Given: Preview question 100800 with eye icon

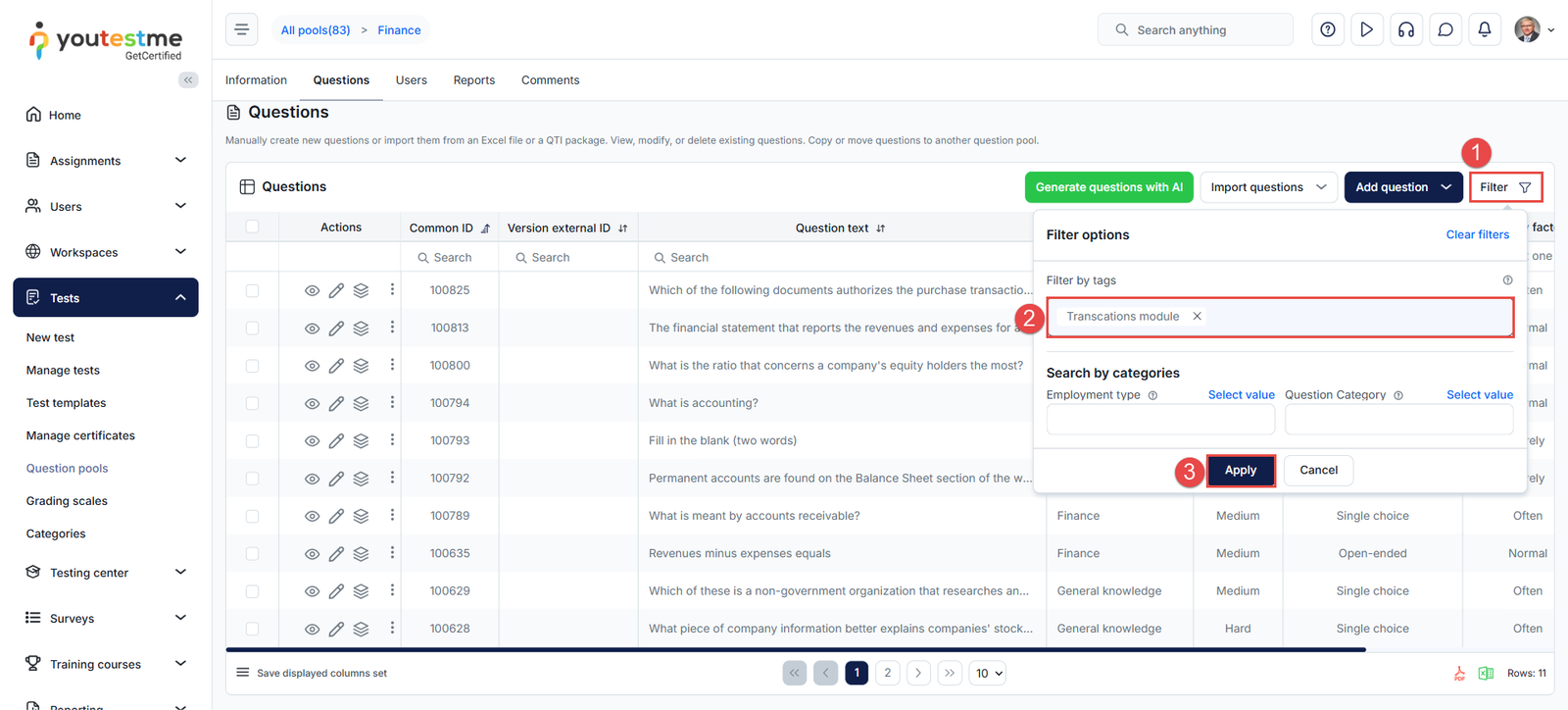Looking at the screenshot, I should [312, 366].
